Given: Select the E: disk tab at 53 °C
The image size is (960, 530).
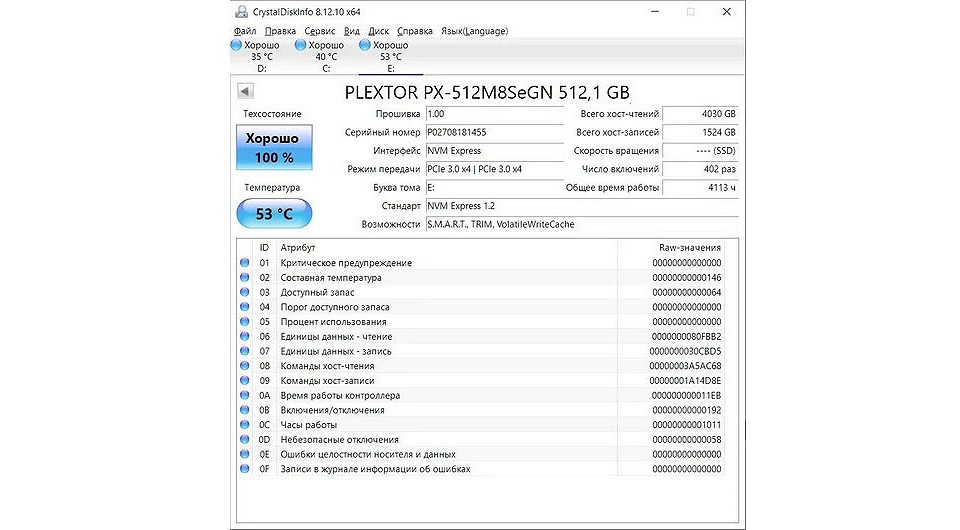Looking at the screenshot, I should click(391, 56).
